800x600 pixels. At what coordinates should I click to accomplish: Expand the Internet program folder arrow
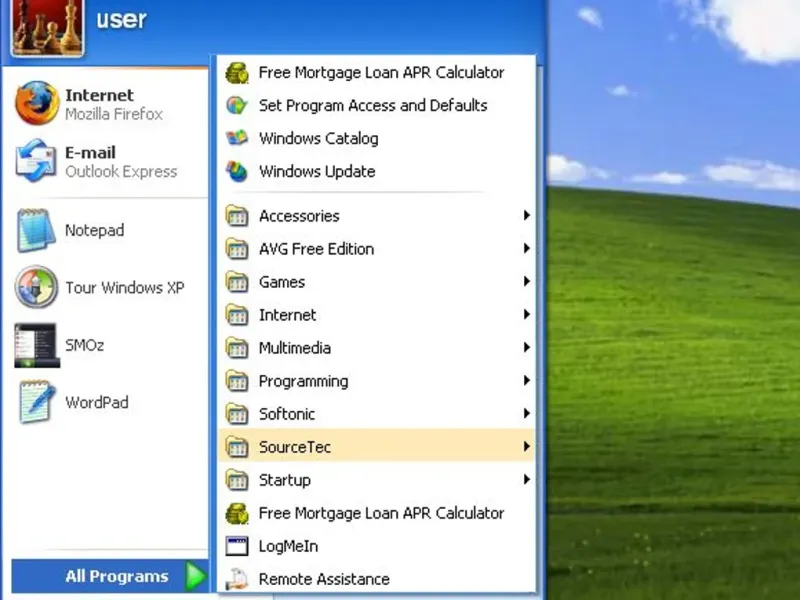pyautogui.click(x=527, y=314)
